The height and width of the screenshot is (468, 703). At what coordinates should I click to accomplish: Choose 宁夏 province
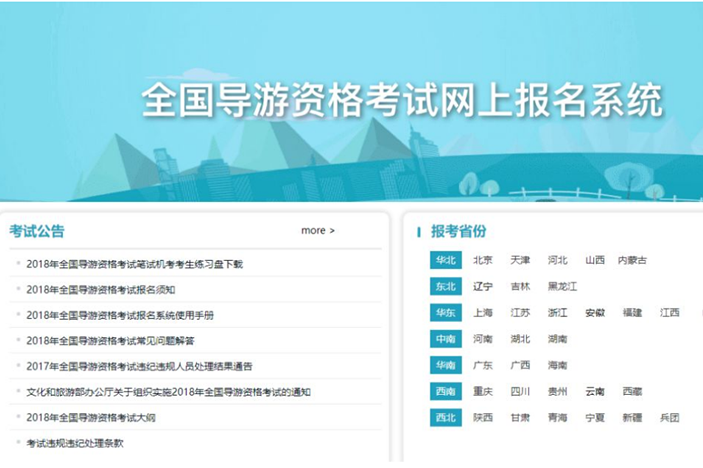tap(595, 417)
